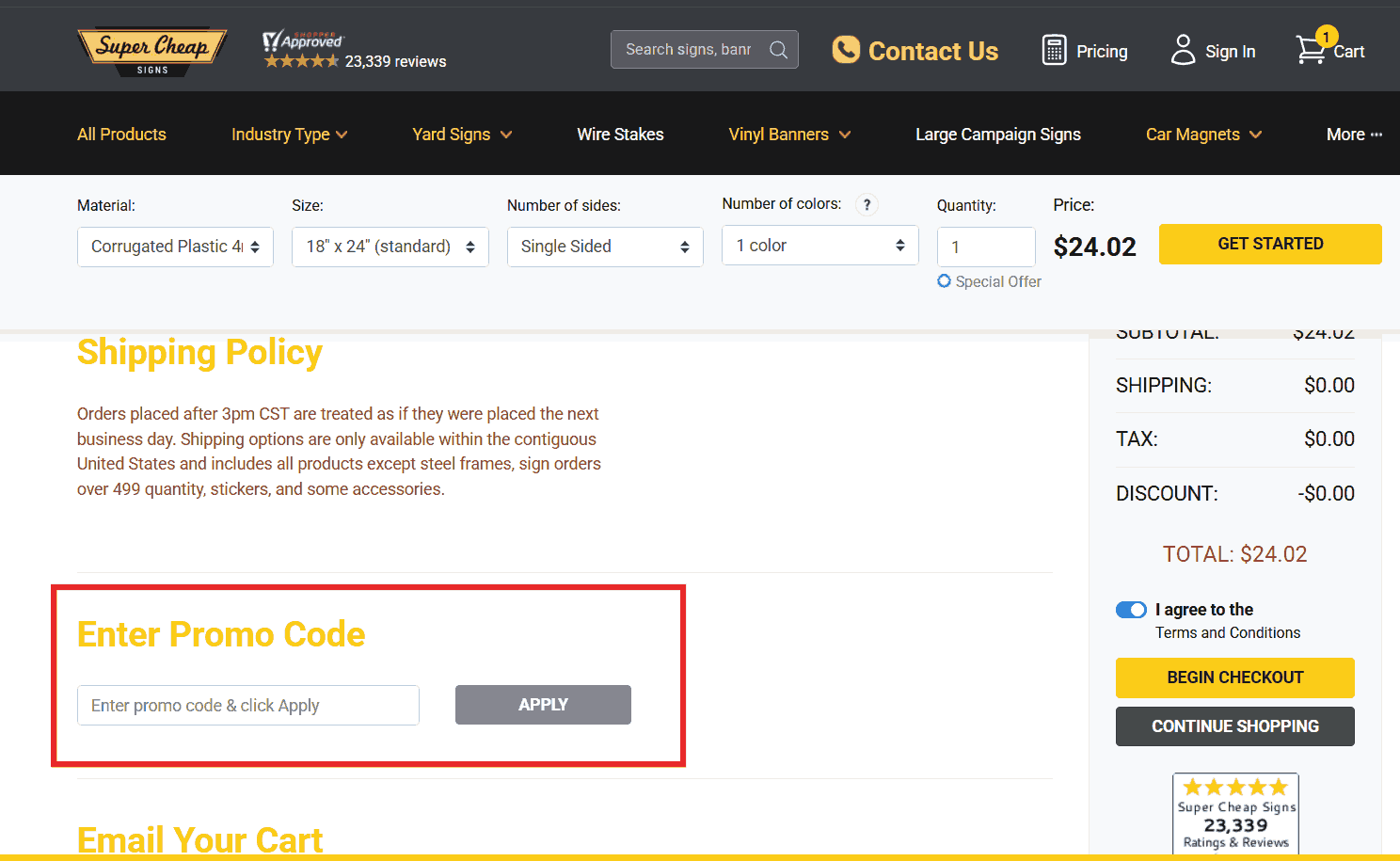Expand the Yard Signs menu
The image size is (1400, 861).
[462, 135]
